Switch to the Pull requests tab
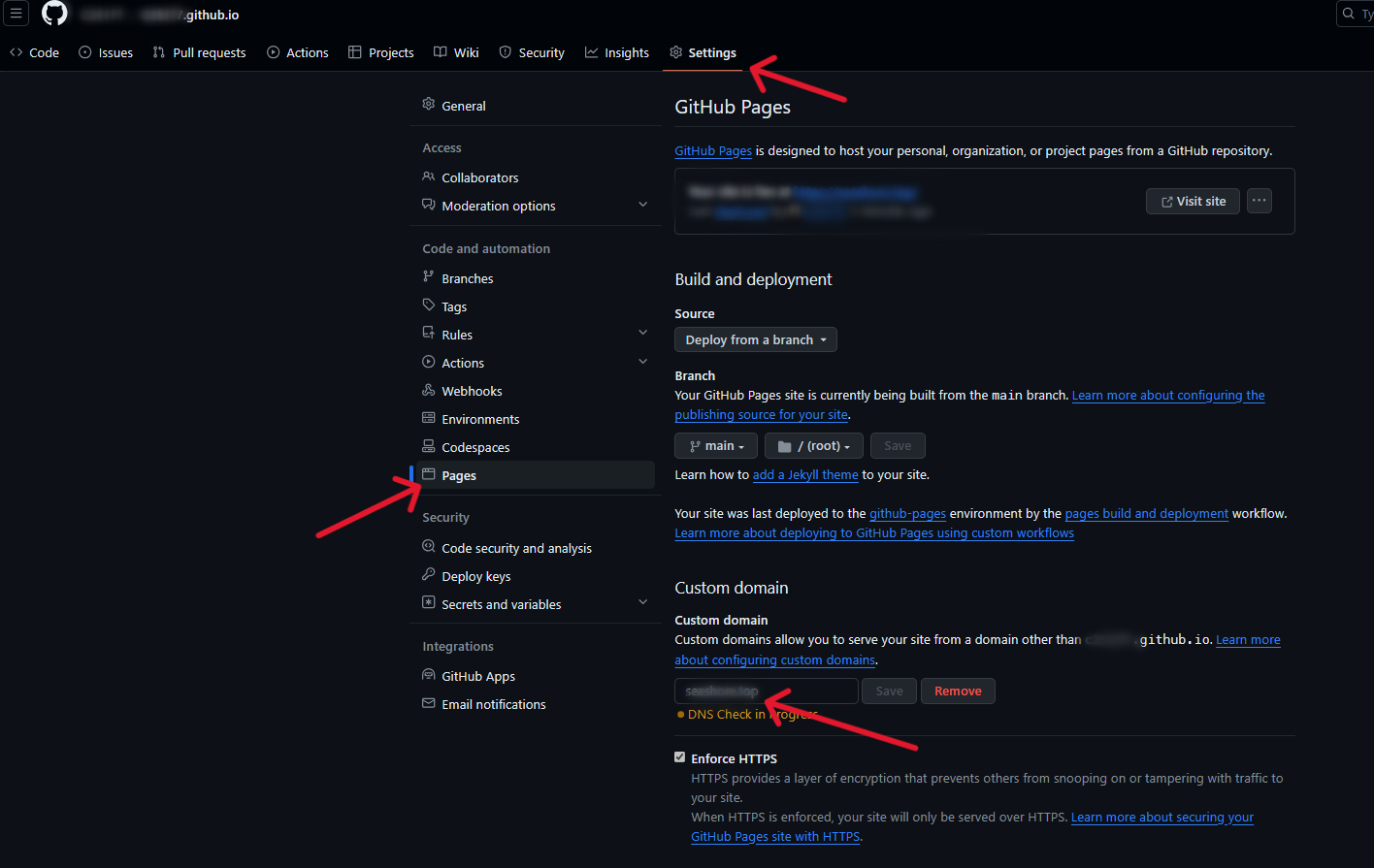Image resolution: width=1374 pixels, height=868 pixels. tap(199, 52)
